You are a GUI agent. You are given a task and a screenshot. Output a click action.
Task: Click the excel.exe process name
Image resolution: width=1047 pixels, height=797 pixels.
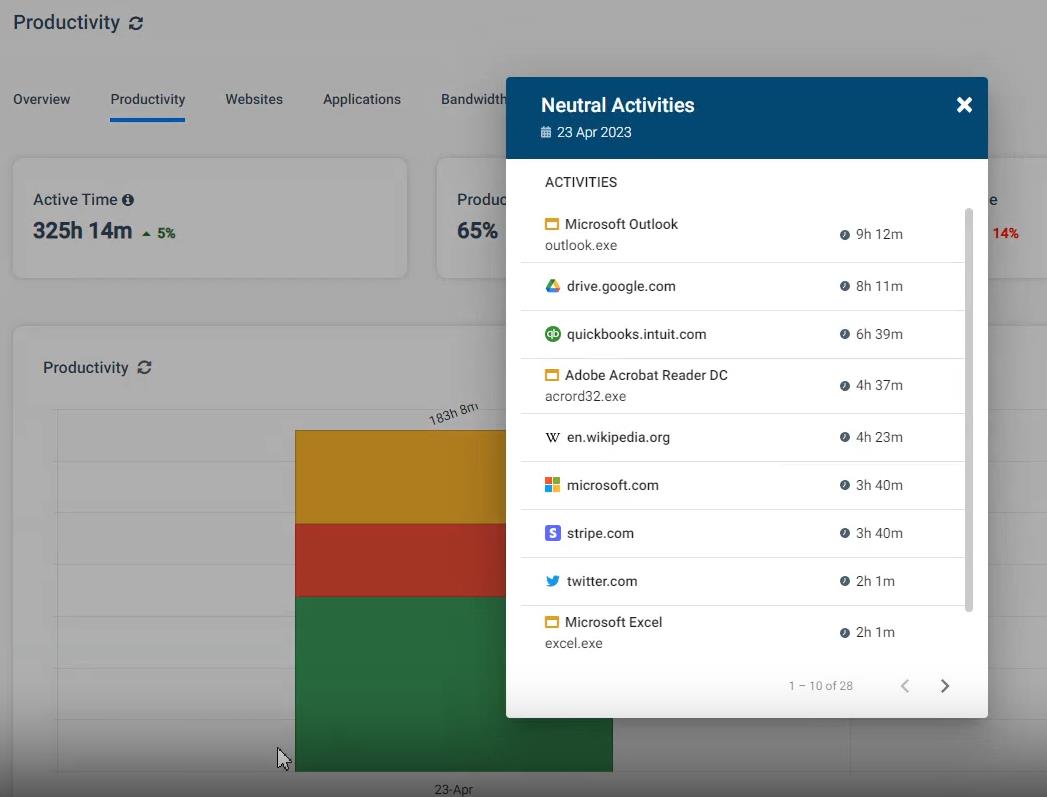(574, 643)
